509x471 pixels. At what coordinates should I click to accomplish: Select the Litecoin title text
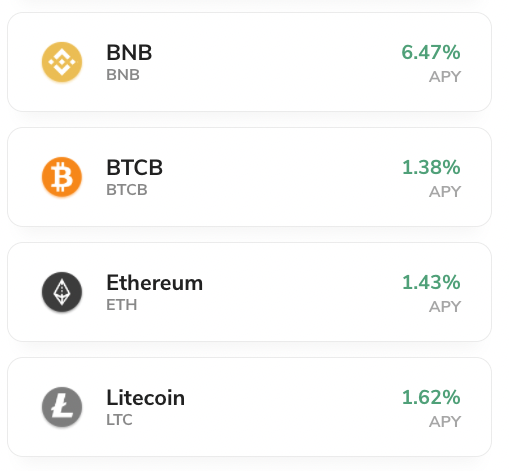coord(146,398)
